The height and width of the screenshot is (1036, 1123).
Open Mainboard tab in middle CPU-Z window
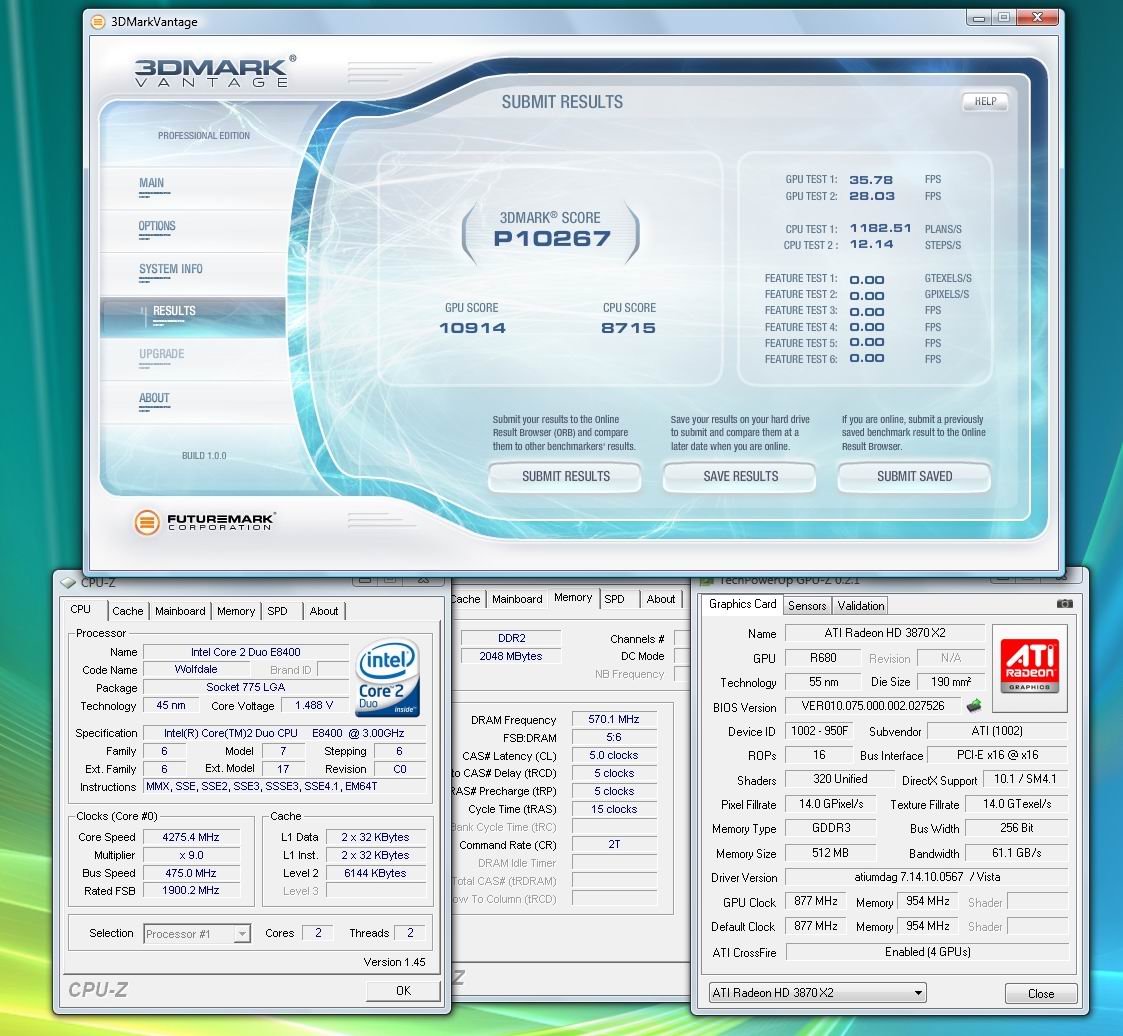(x=517, y=599)
